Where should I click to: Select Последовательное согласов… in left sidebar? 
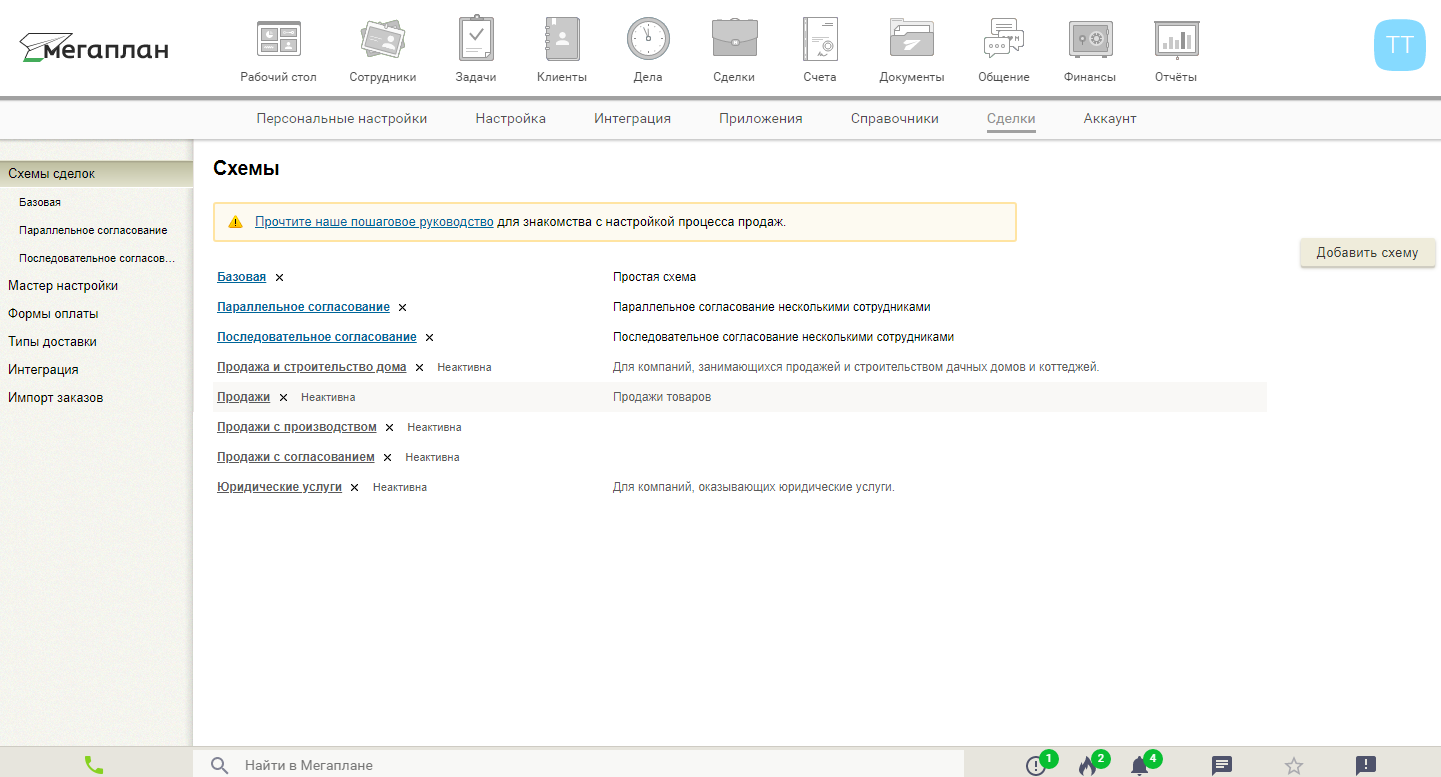click(97, 258)
